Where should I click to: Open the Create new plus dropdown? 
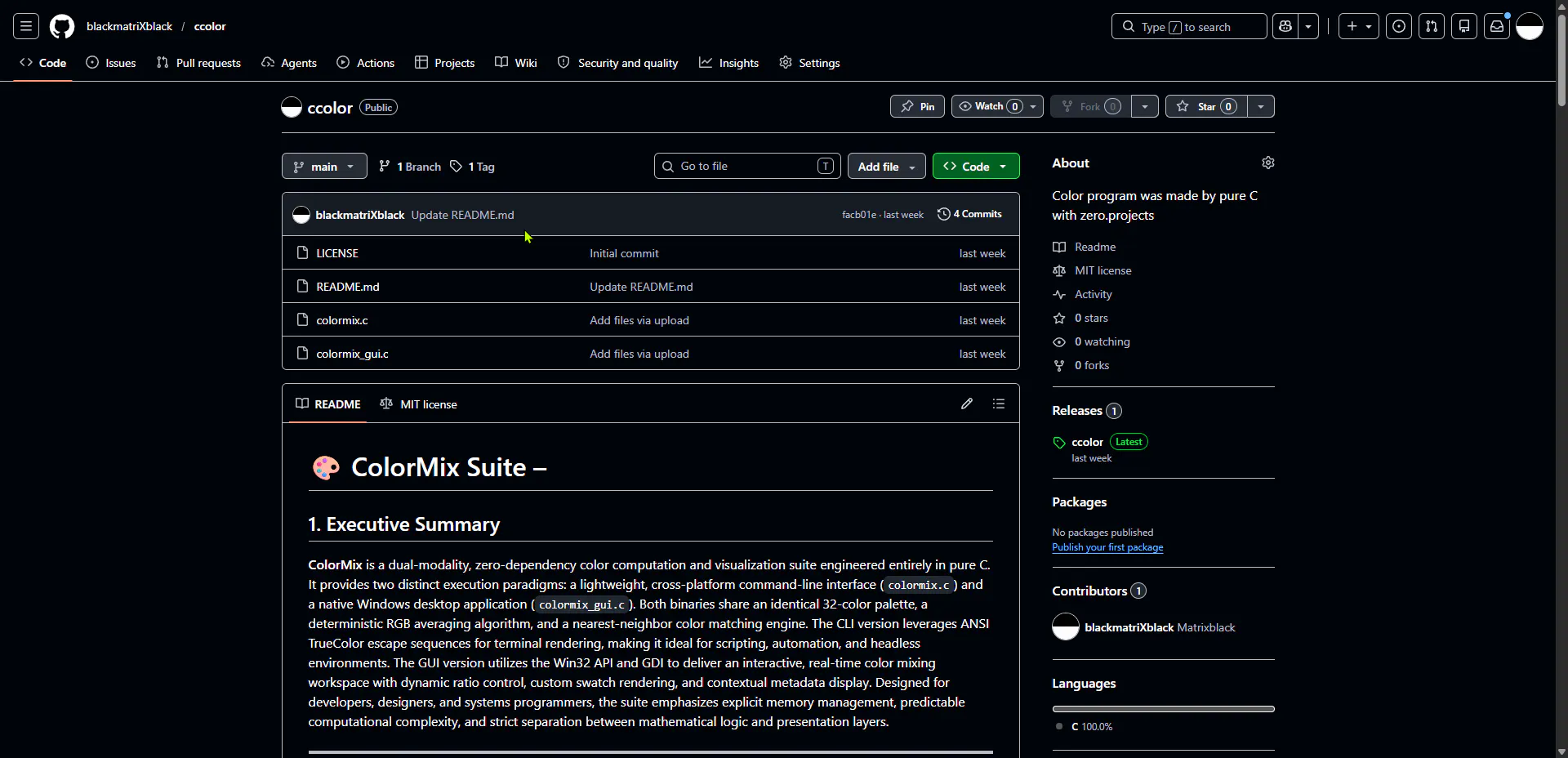(1359, 26)
